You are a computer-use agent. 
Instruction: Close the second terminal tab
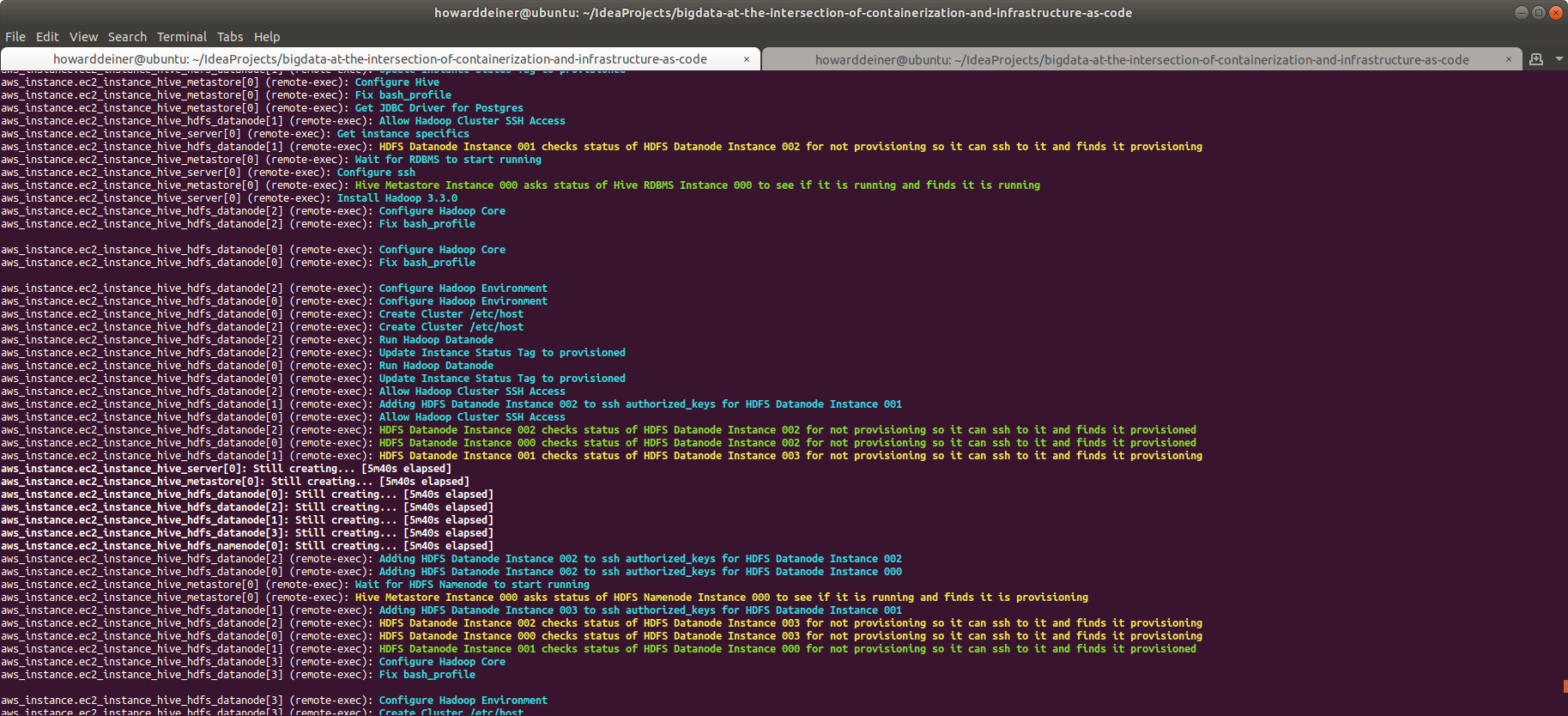pos(1509,59)
